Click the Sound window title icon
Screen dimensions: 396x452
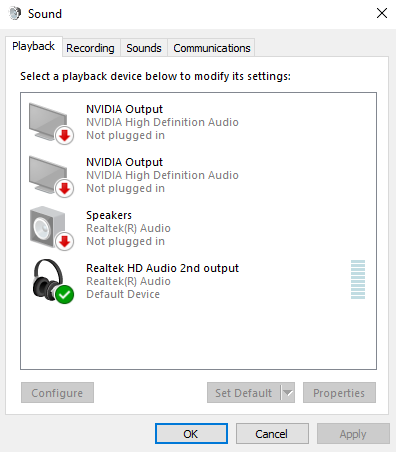(15, 14)
